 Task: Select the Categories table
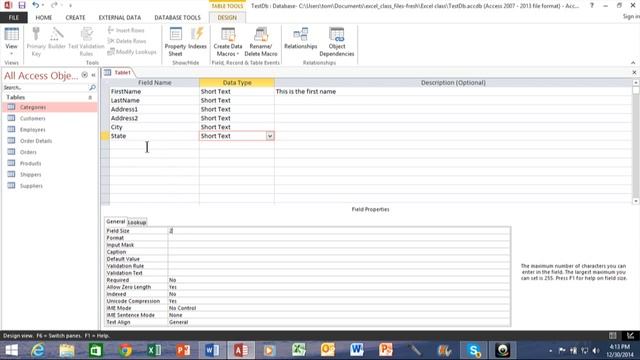click(50, 107)
